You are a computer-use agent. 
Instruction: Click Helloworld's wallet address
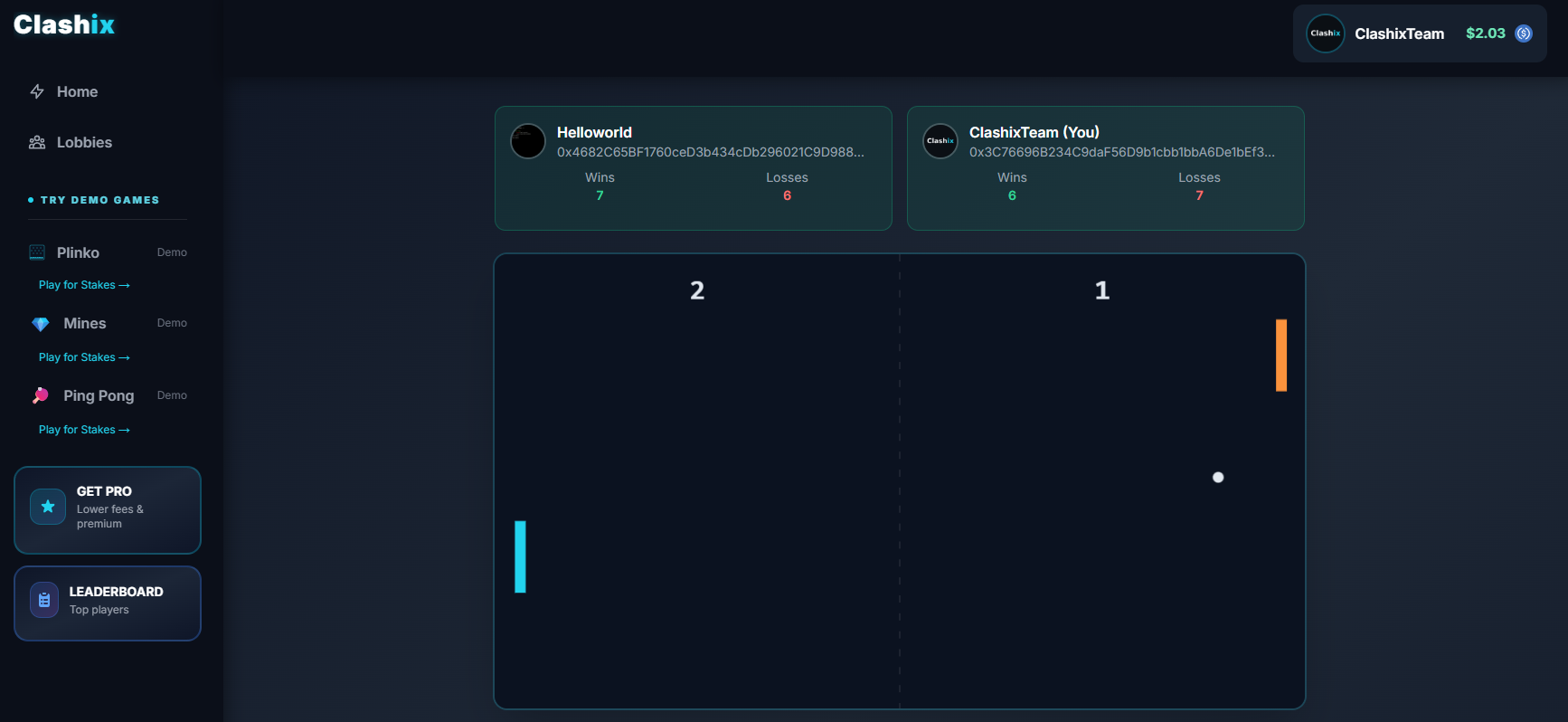tap(711, 152)
